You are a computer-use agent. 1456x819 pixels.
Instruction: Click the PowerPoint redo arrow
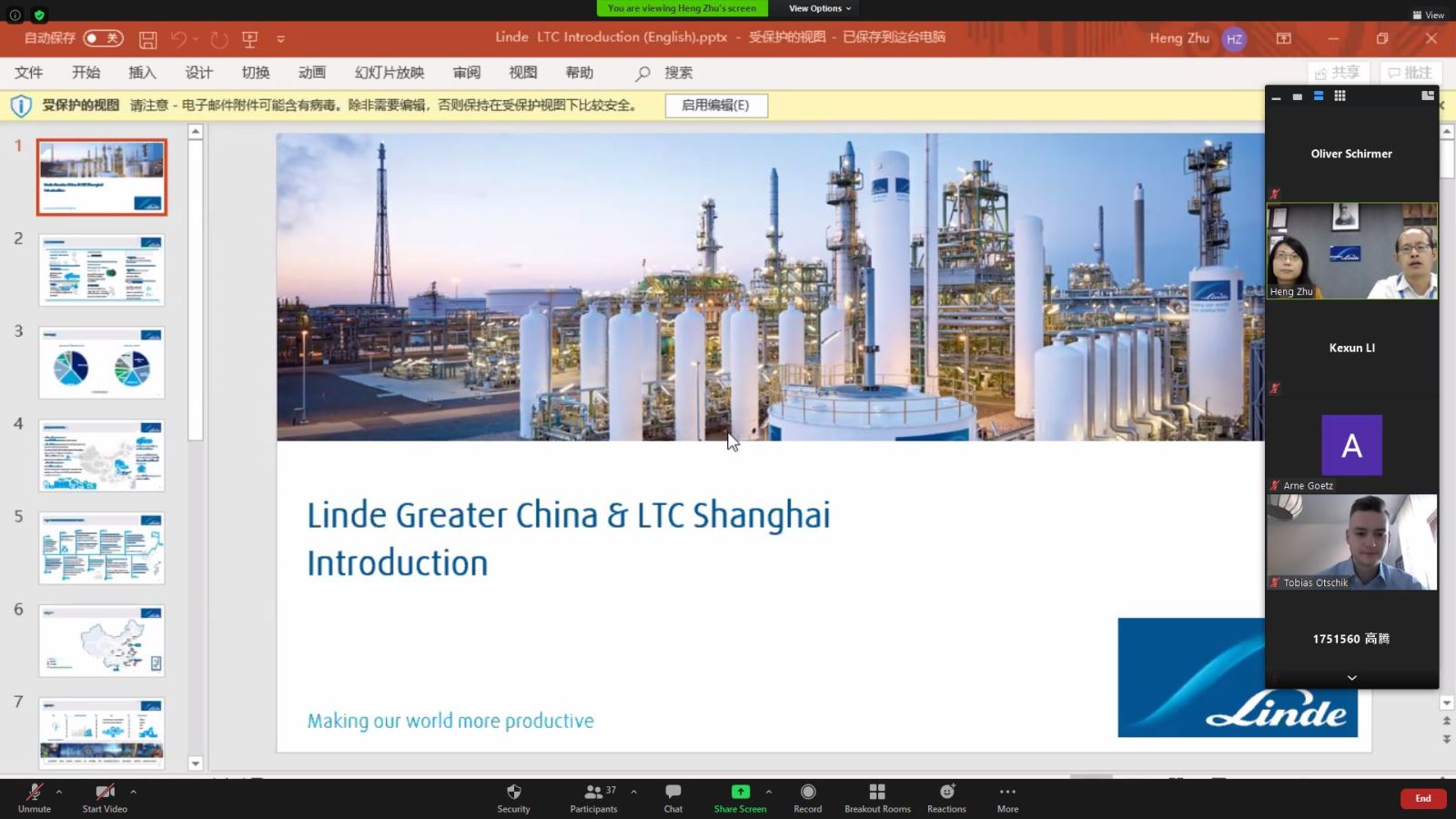pyautogui.click(x=218, y=39)
